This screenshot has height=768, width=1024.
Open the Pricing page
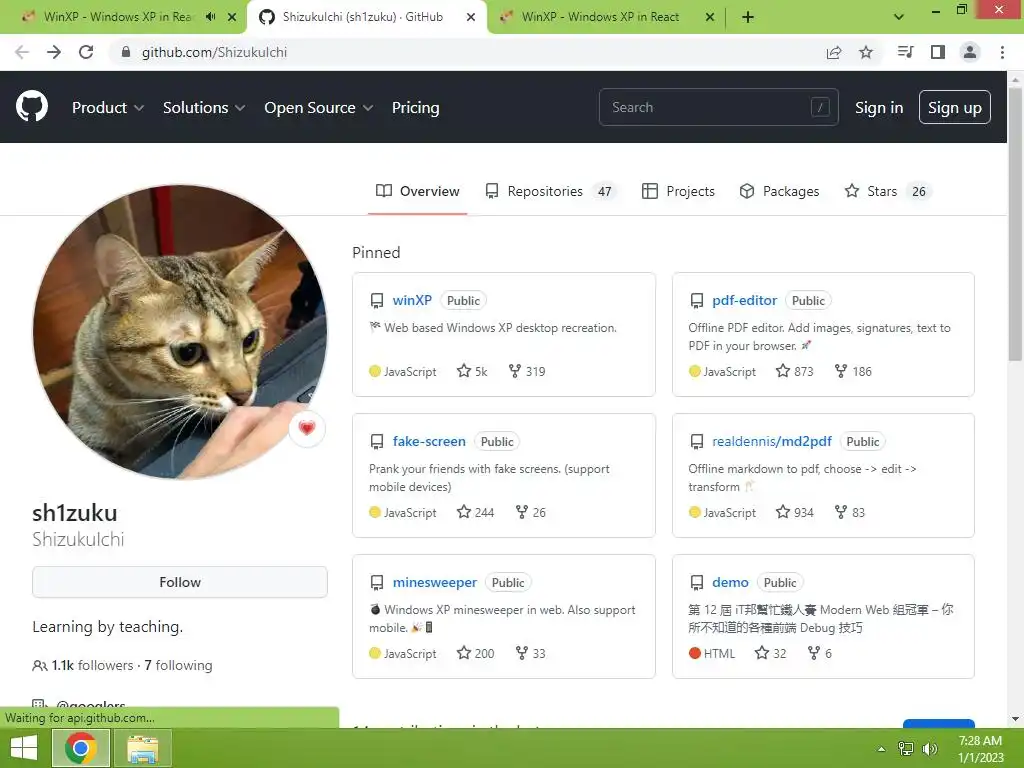[x=415, y=107]
